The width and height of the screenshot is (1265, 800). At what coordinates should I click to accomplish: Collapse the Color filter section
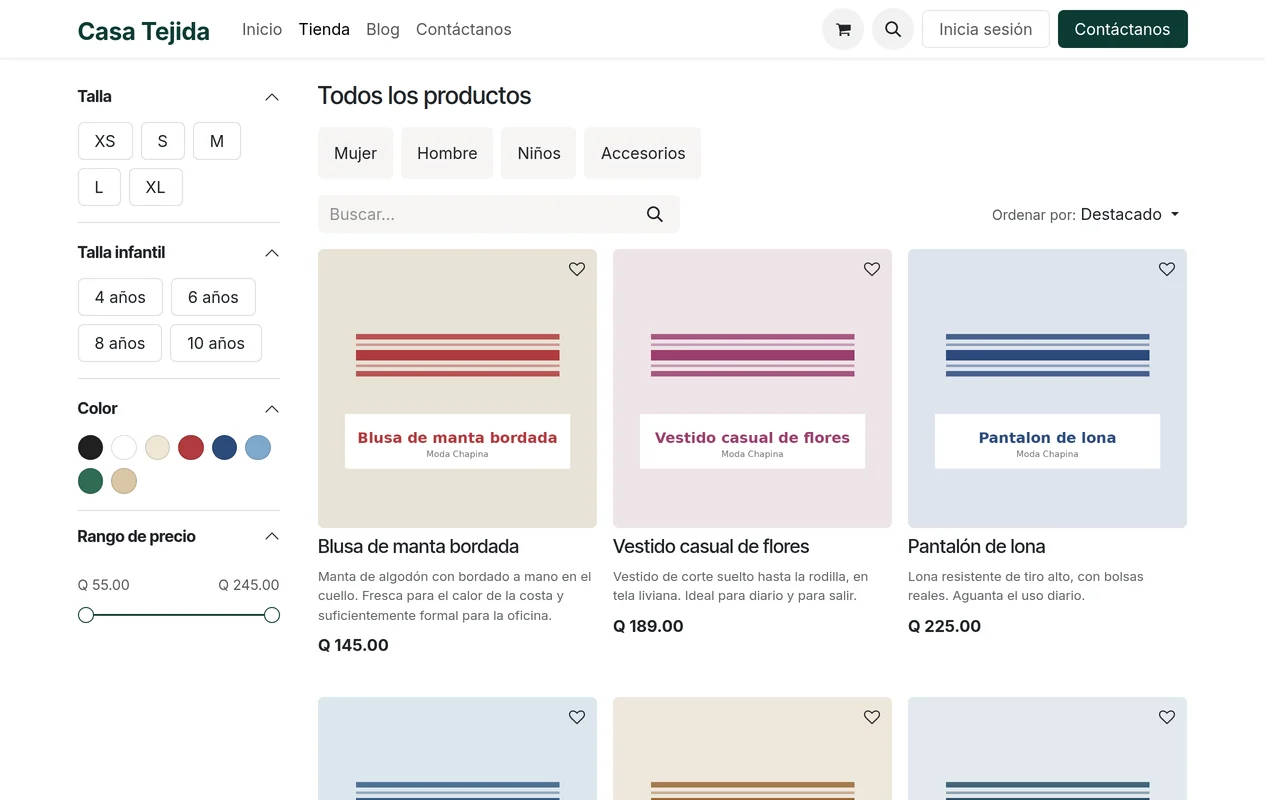tap(271, 409)
